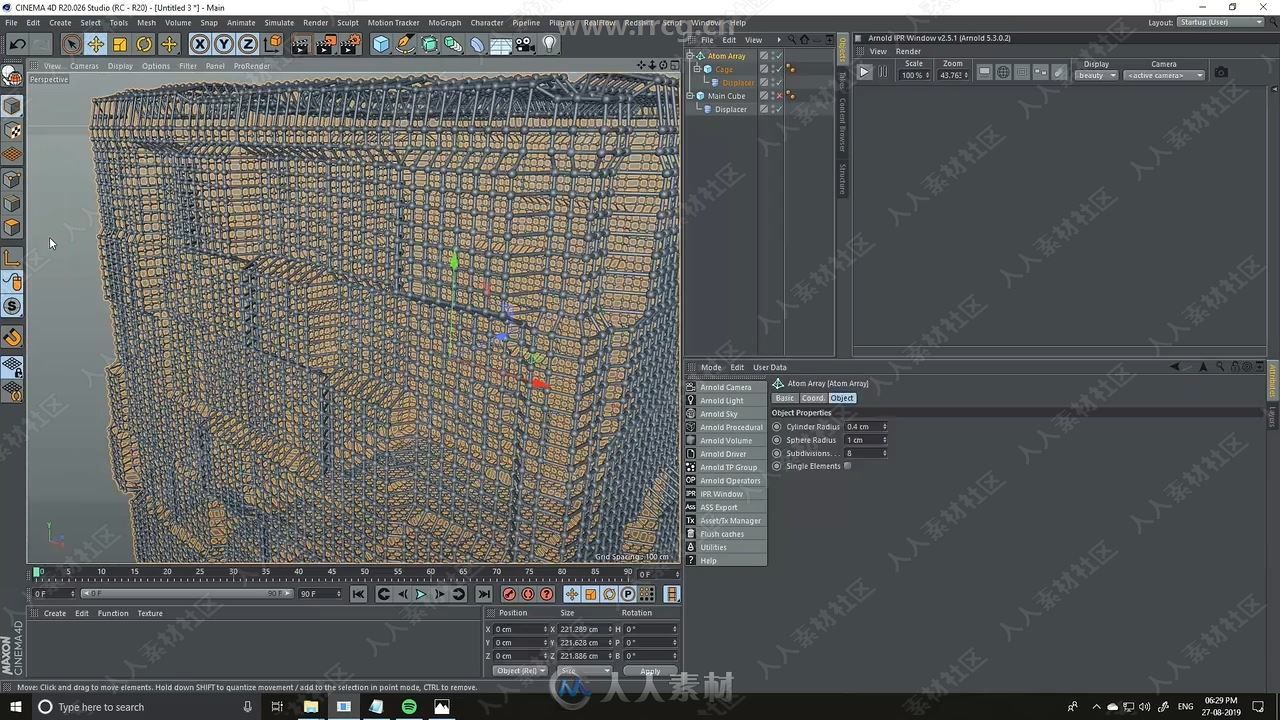Take an IPR snapshot camera icon
The width and height of the screenshot is (1280, 720).
[1221, 72]
